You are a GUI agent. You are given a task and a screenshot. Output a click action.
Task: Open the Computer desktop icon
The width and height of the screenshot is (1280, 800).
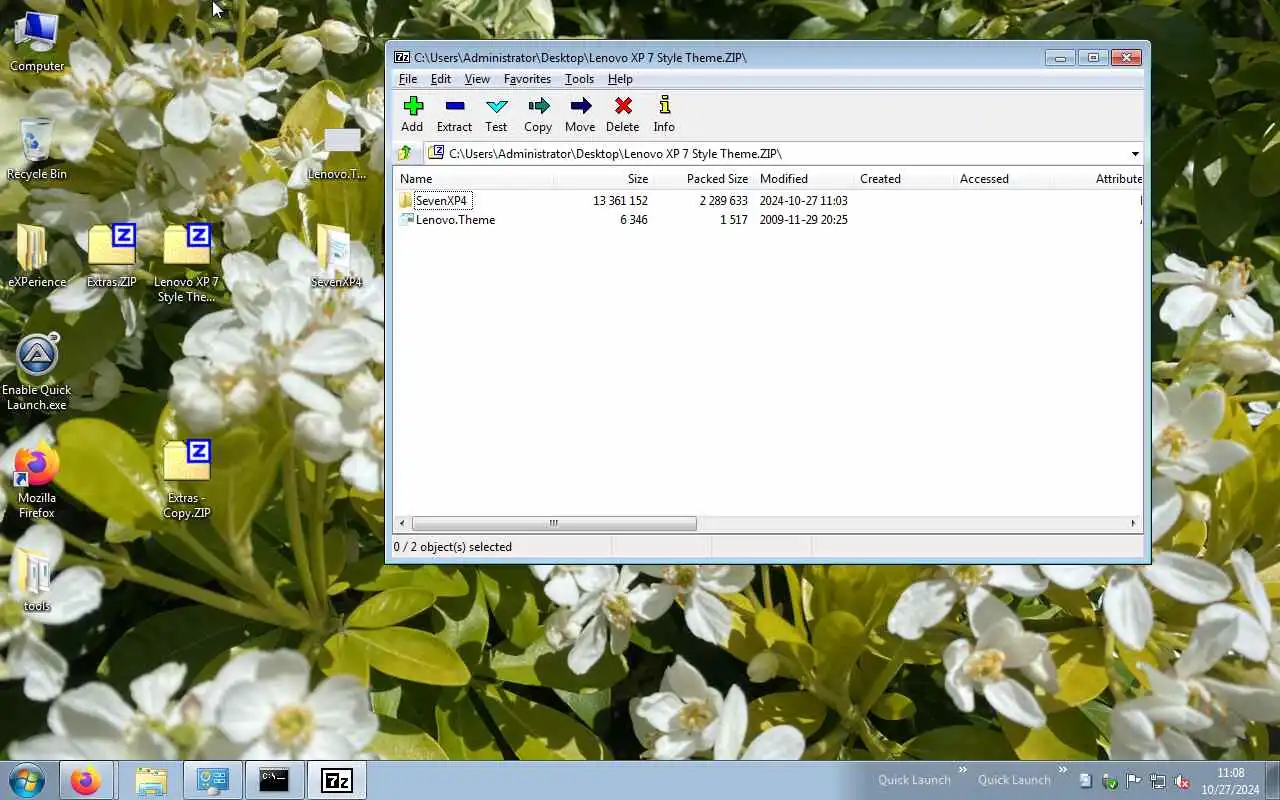click(37, 42)
